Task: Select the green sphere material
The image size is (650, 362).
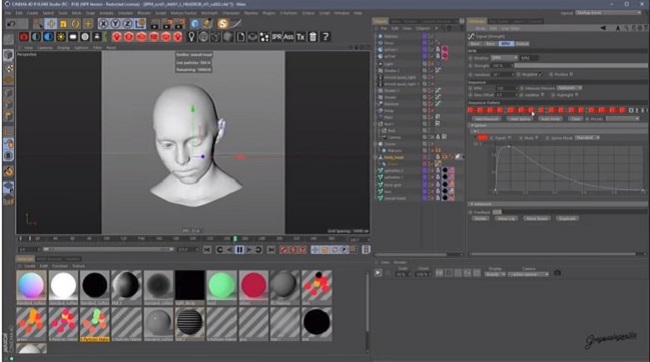Action: pyautogui.click(x=222, y=286)
